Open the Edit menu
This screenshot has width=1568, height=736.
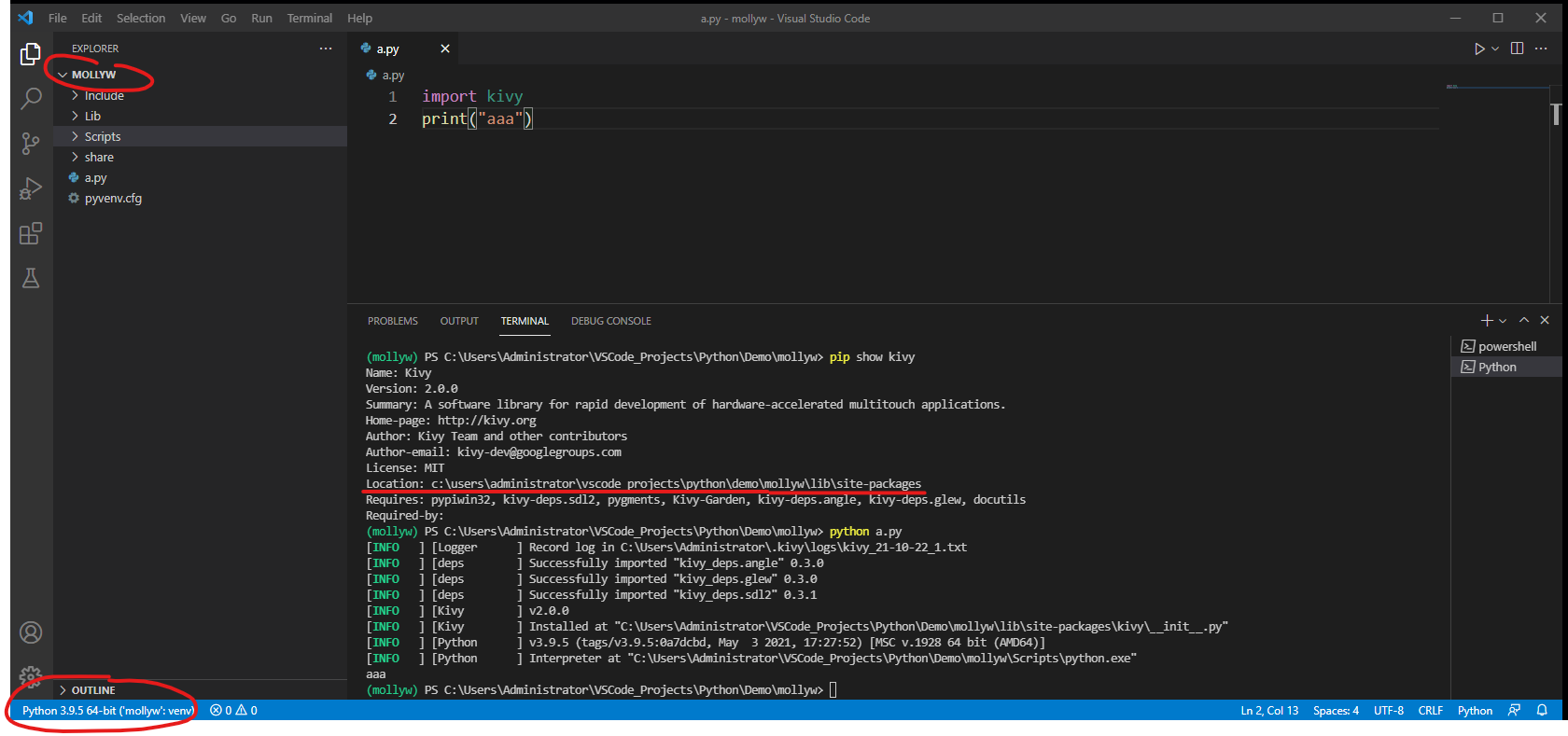[91, 18]
